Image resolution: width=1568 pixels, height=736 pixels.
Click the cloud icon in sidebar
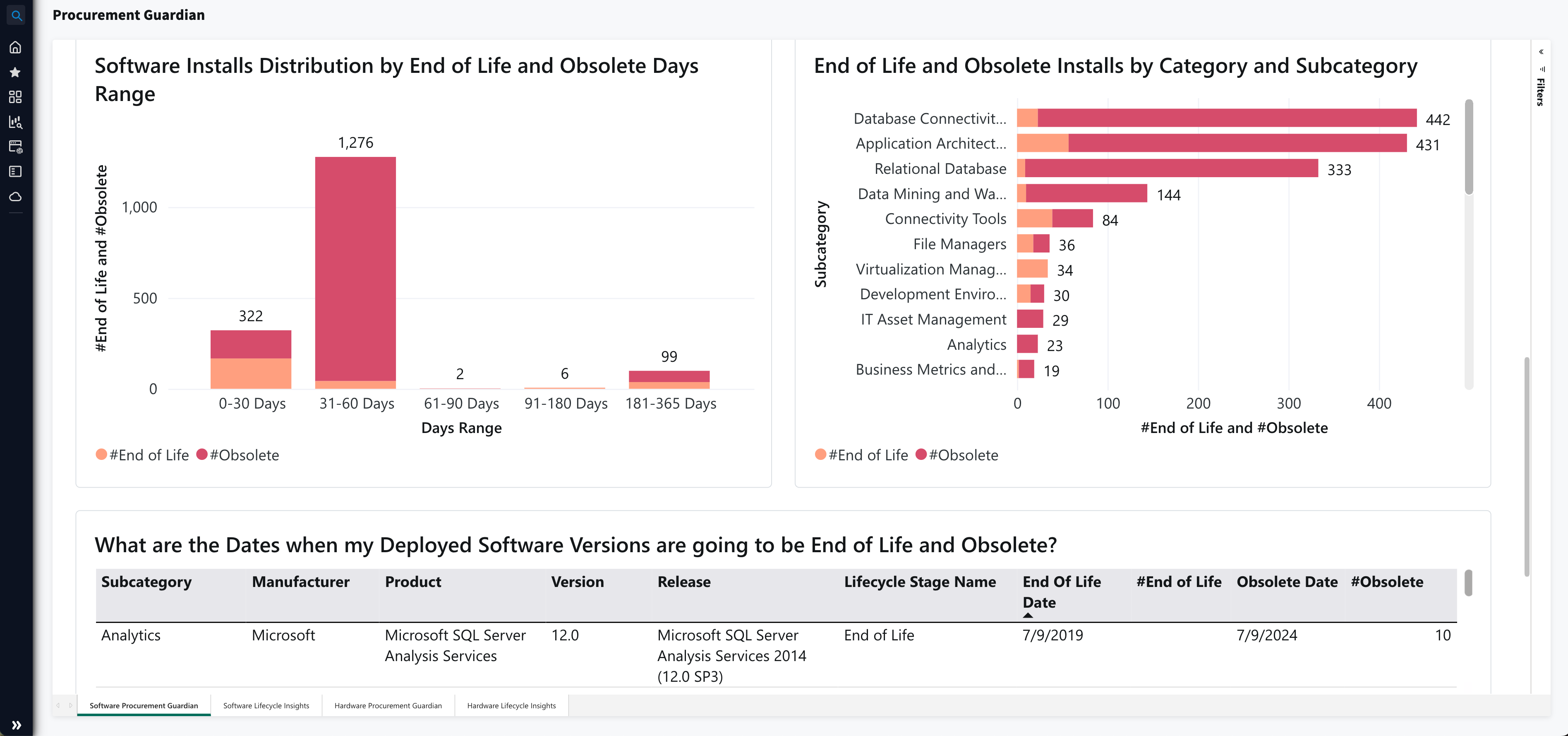point(16,197)
